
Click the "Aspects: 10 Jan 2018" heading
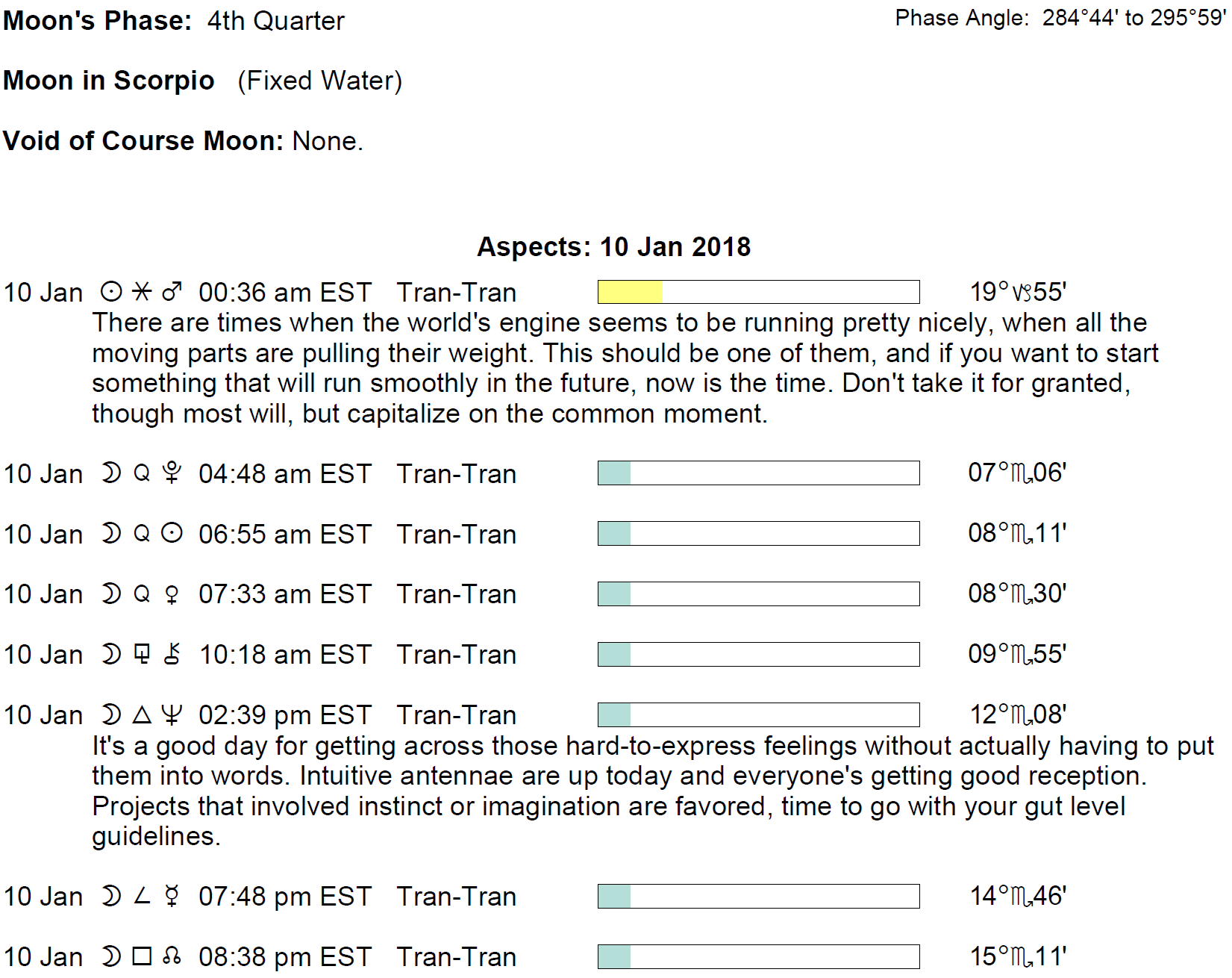pyautogui.click(x=613, y=246)
